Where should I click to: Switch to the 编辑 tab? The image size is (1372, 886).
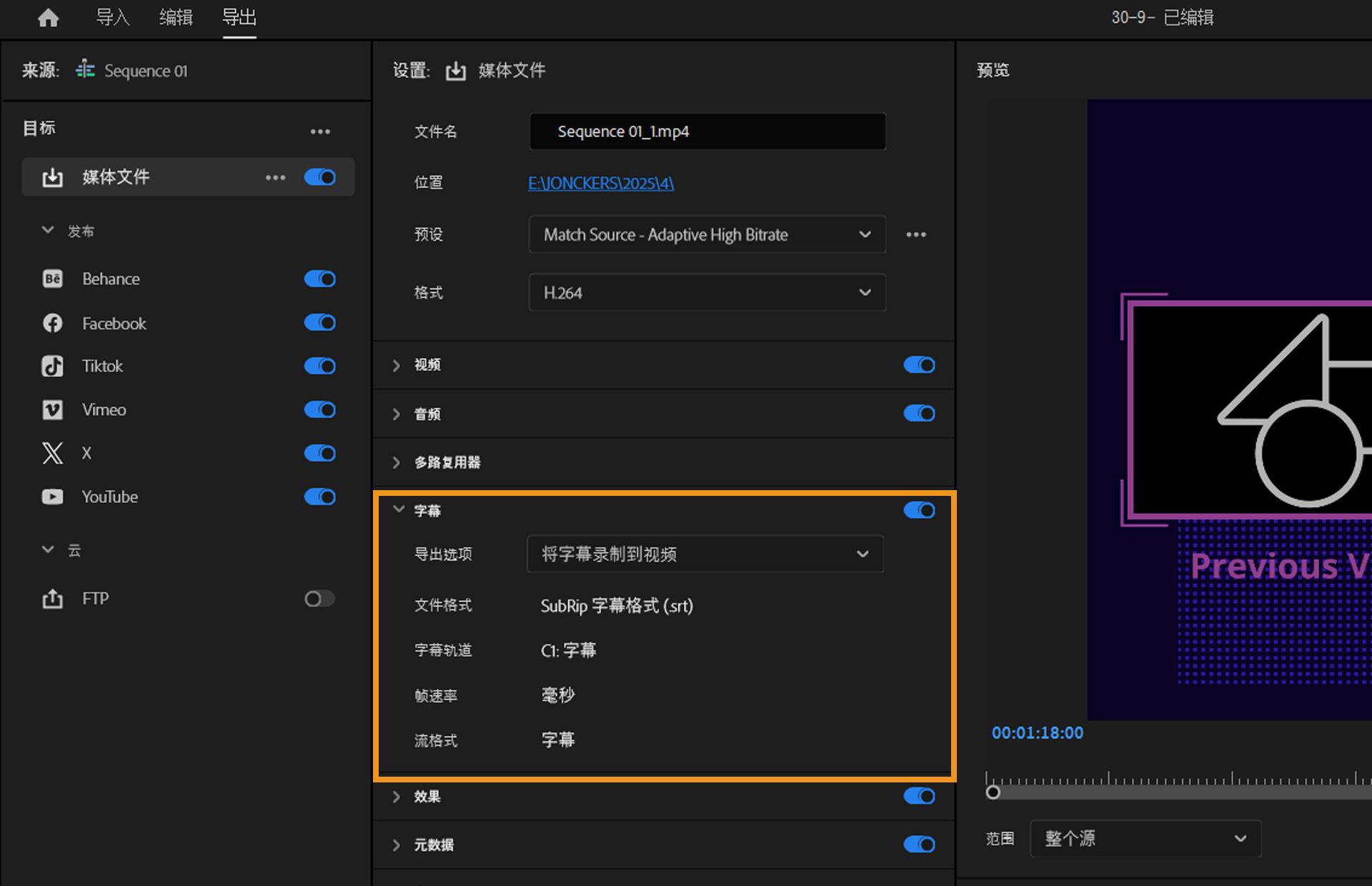pyautogui.click(x=175, y=18)
